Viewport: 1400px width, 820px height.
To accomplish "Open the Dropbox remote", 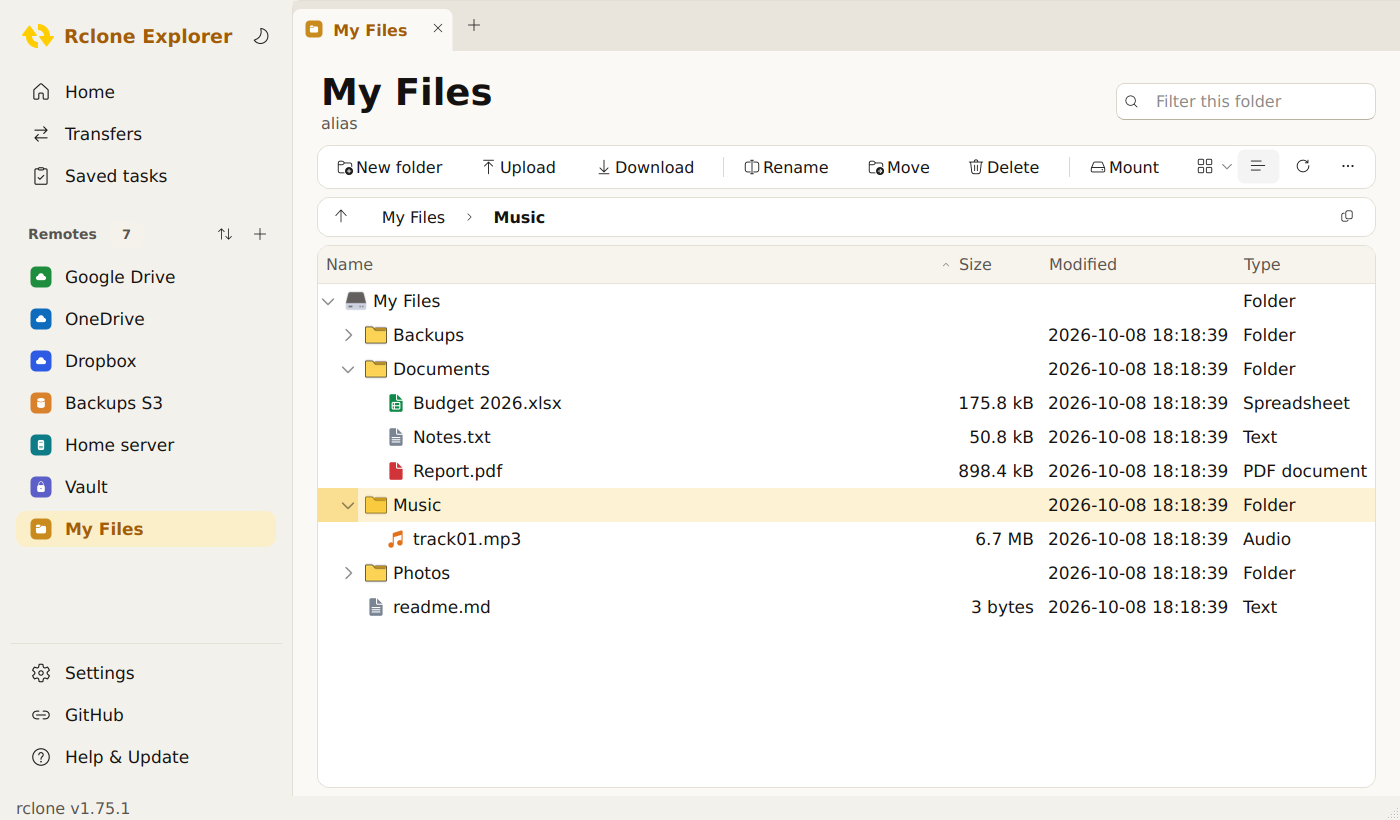I will (x=146, y=361).
